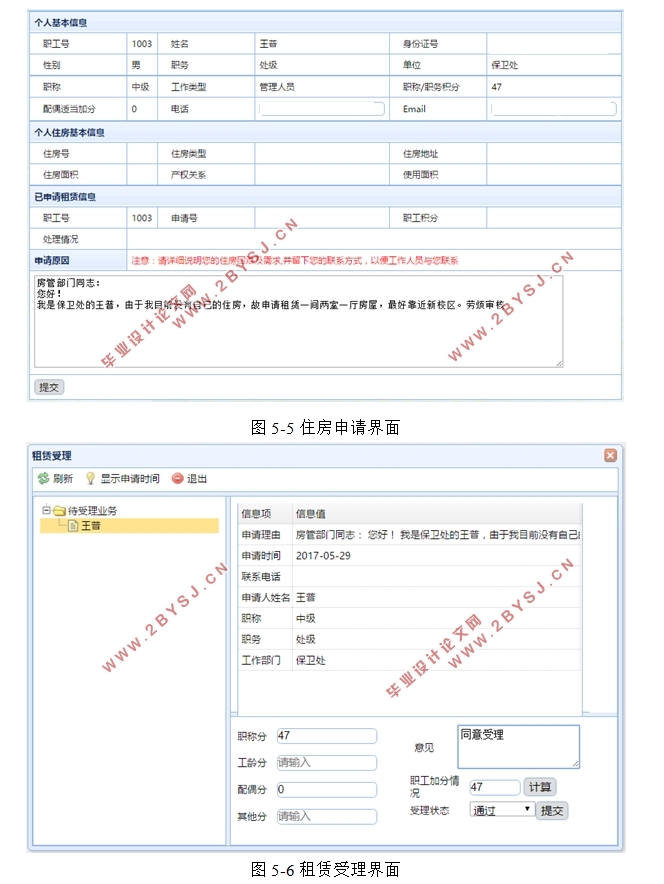The height and width of the screenshot is (884, 664).
Task: Click the 计算 button
Action: (540, 787)
